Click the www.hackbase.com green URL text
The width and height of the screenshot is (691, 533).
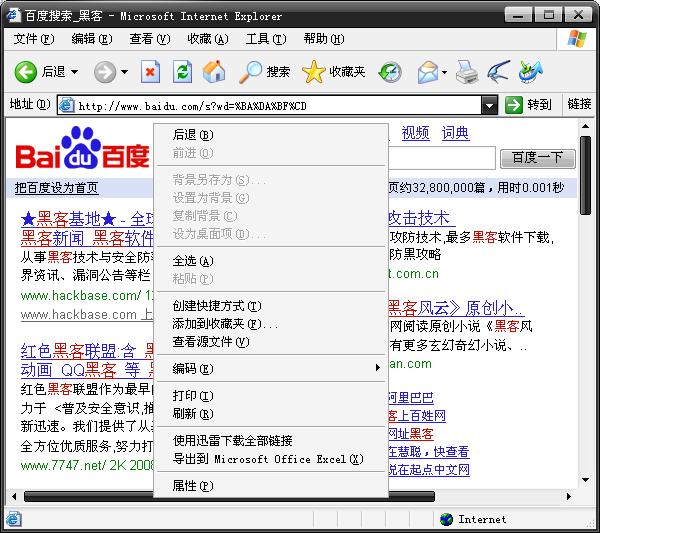click(x=81, y=295)
